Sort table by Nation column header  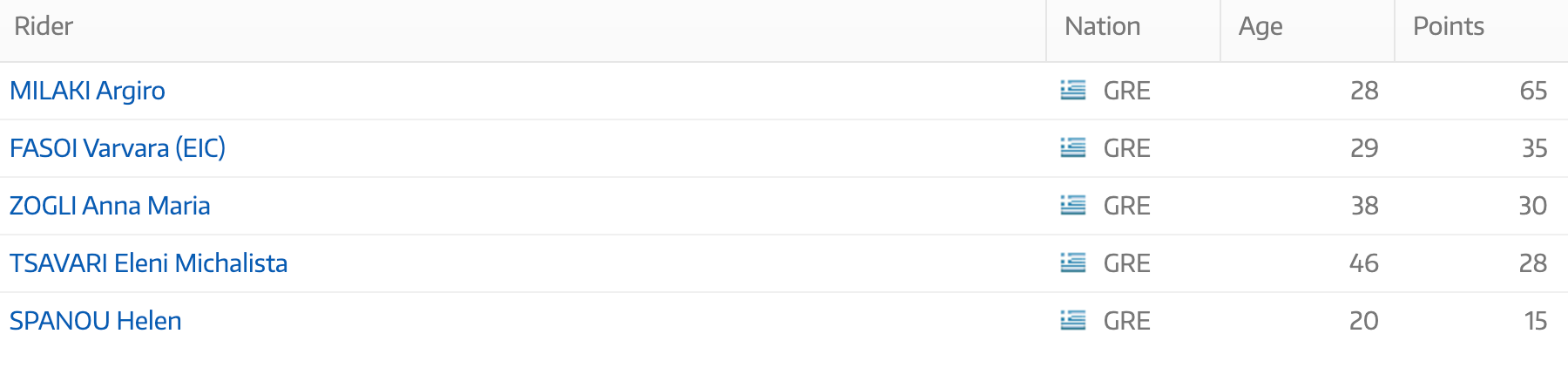click(x=1102, y=26)
